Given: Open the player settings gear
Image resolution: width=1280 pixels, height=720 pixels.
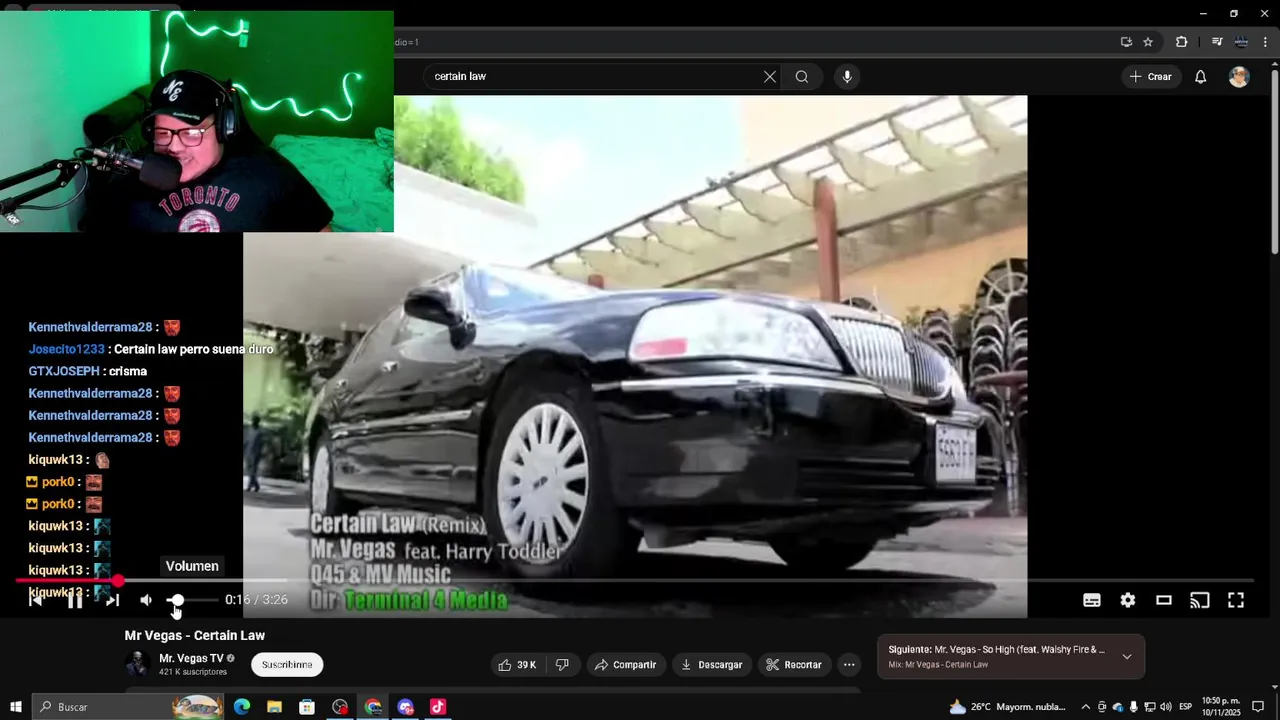Looking at the screenshot, I should 1128,600.
